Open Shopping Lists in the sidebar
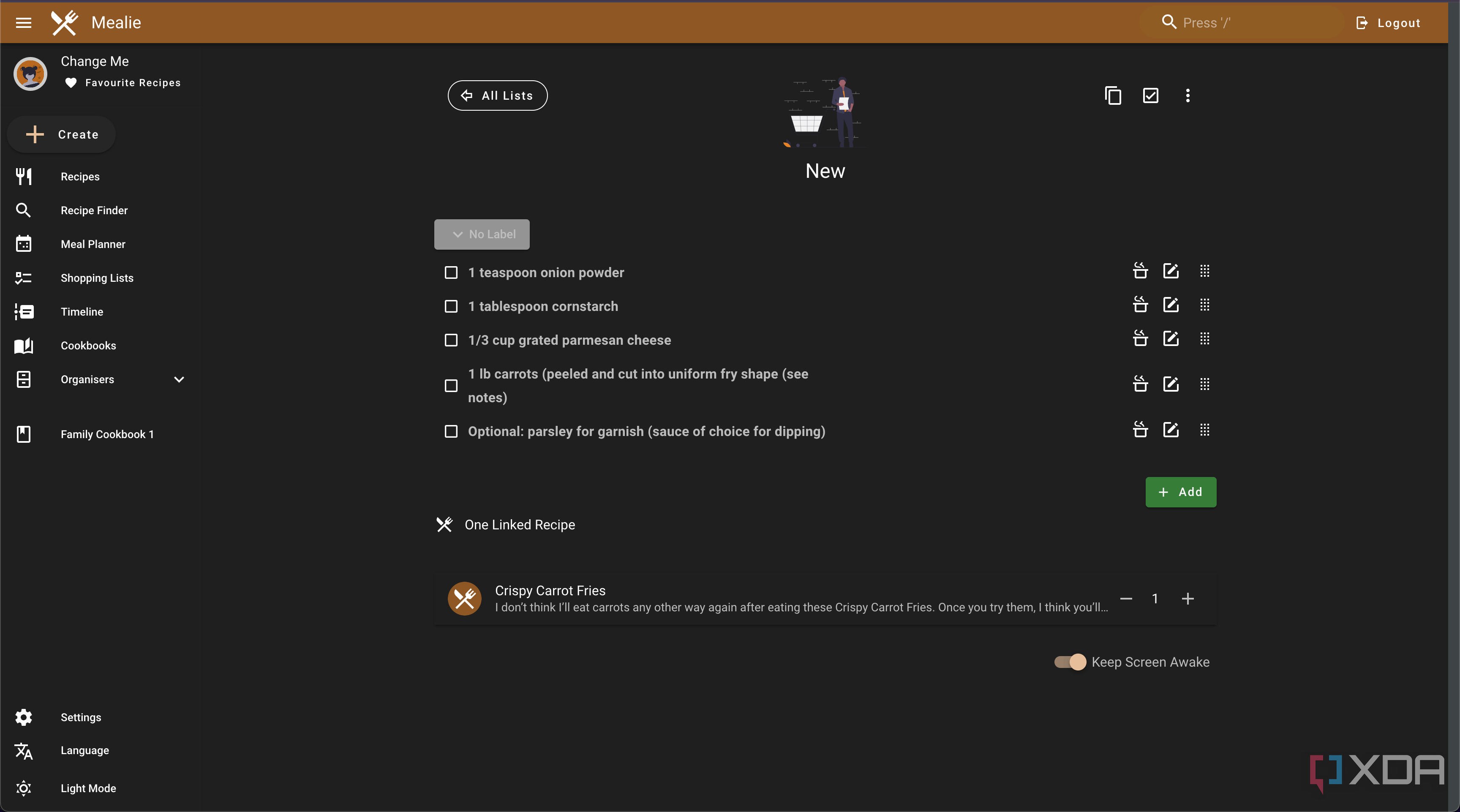Viewport: 1460px width, 812px height. tap(97, 278)
